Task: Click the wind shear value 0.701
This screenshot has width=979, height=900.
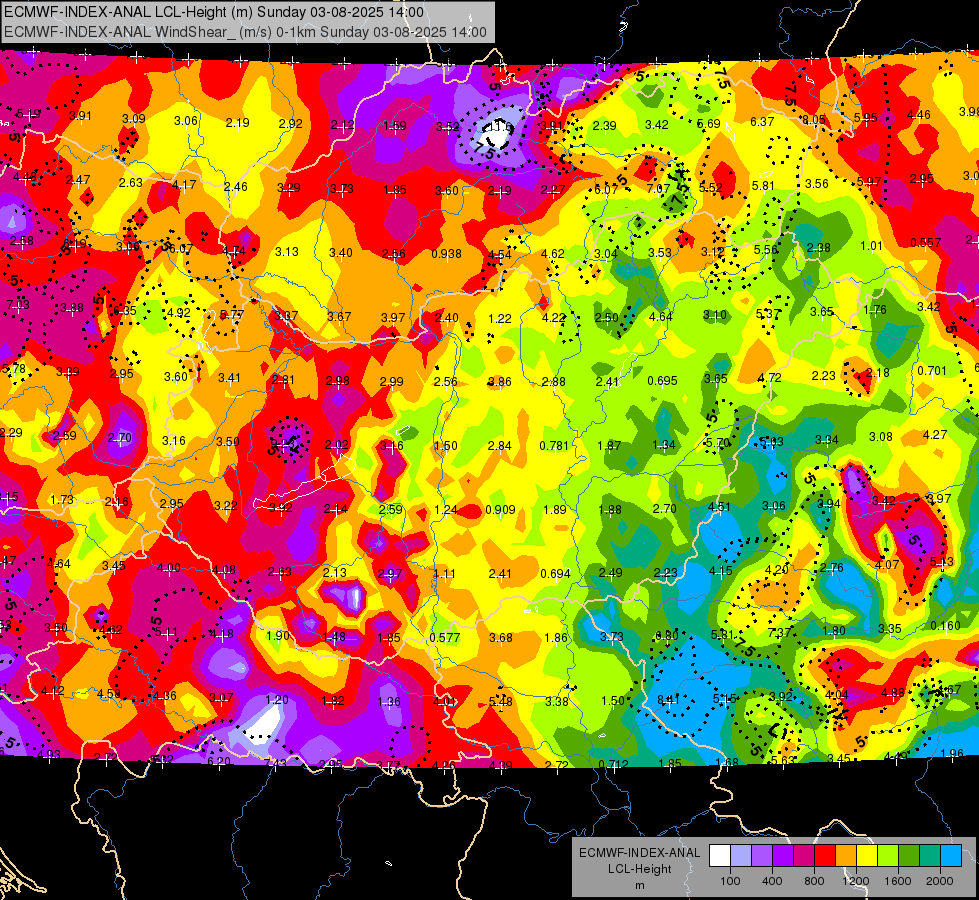Action: 932,371
